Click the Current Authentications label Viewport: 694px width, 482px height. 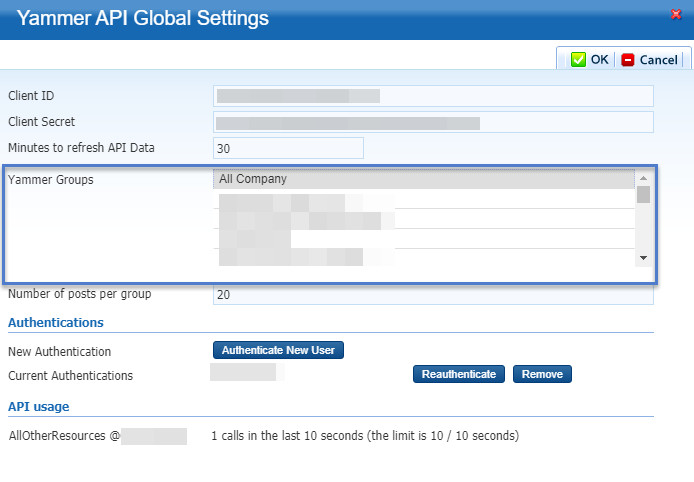pyautogui.click(x=70, y=376)
